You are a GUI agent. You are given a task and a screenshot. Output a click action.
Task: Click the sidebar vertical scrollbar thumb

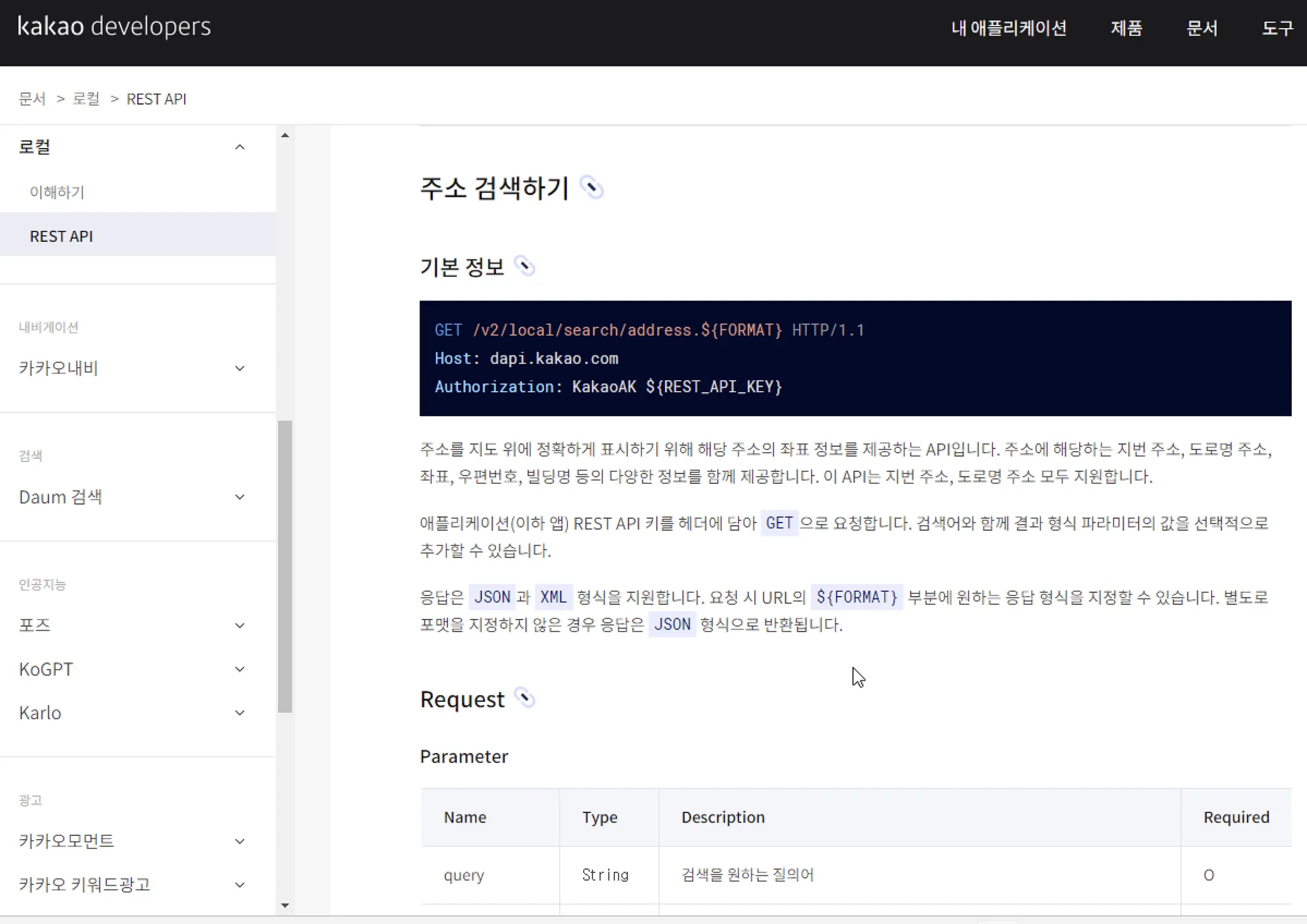point(285,566)
